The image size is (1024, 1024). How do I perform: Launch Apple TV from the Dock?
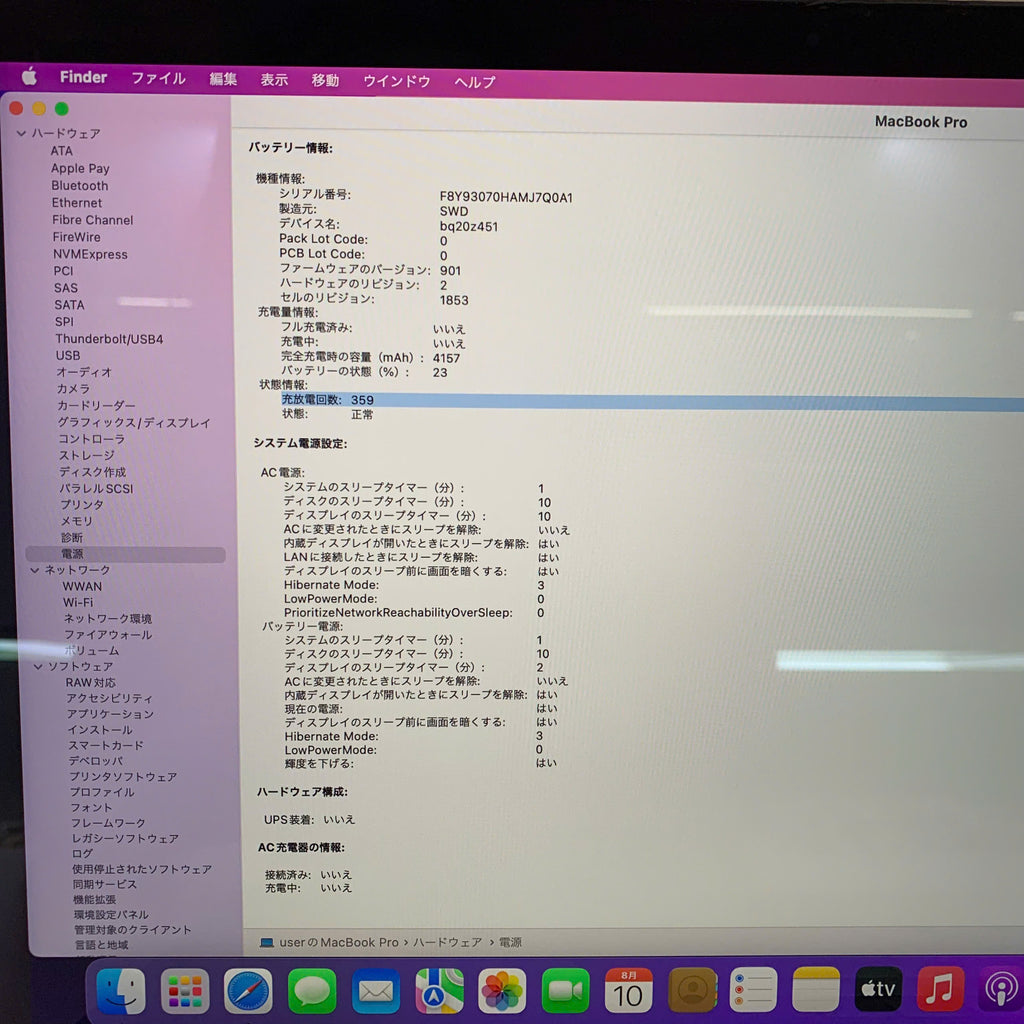pos(878,989)
